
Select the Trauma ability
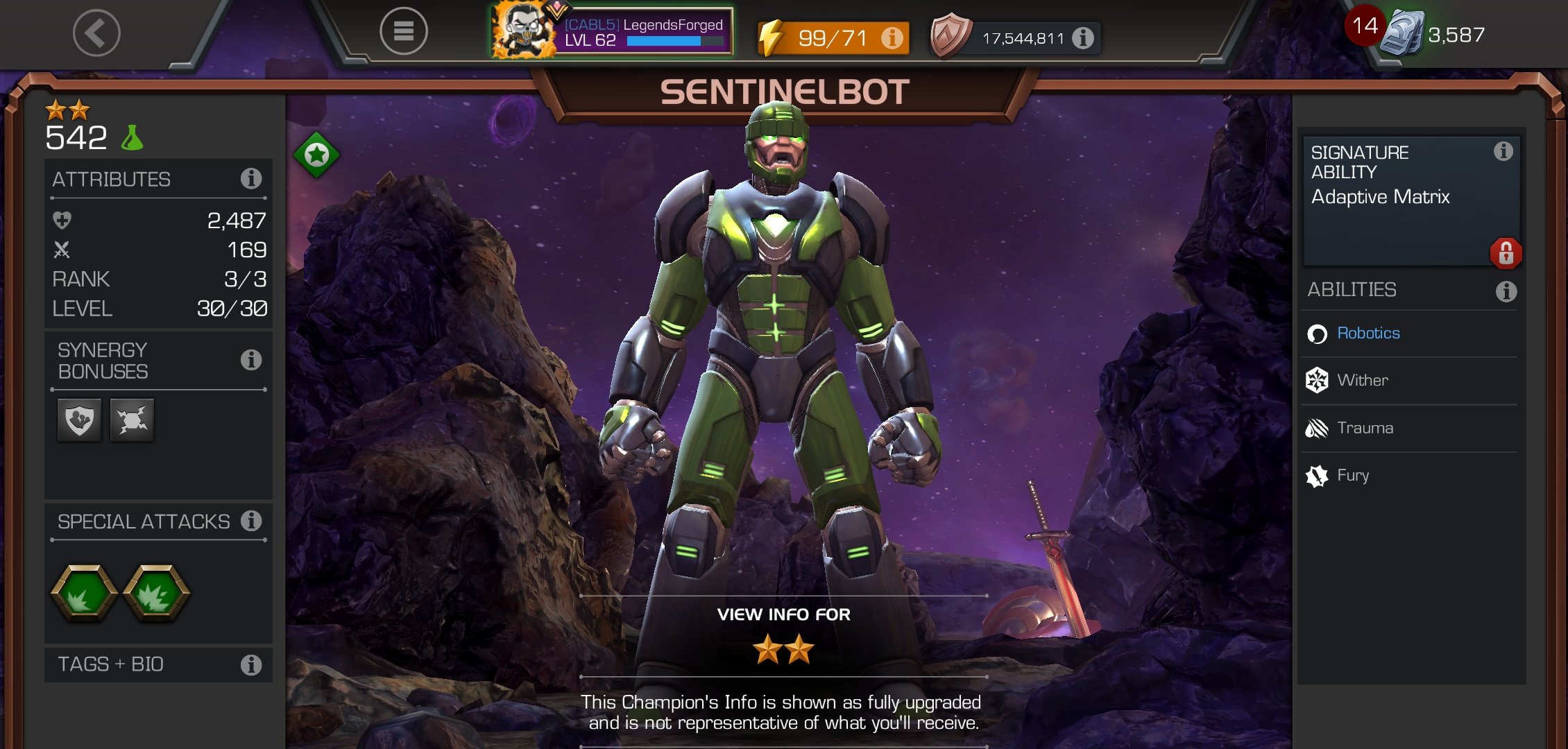1408,429
